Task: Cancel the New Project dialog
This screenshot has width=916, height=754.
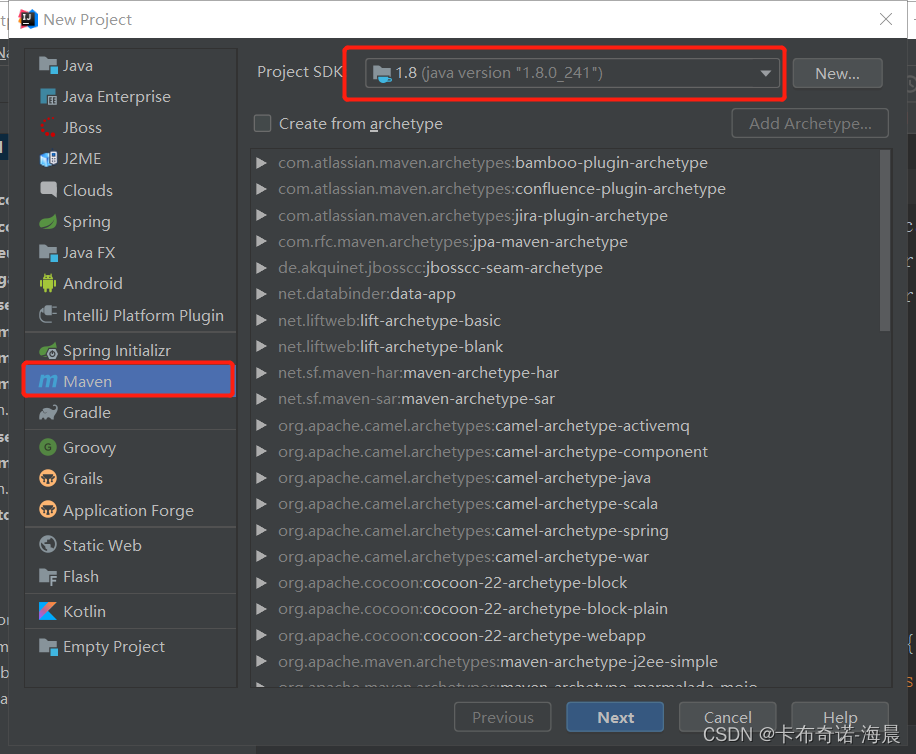Action: 727,717
